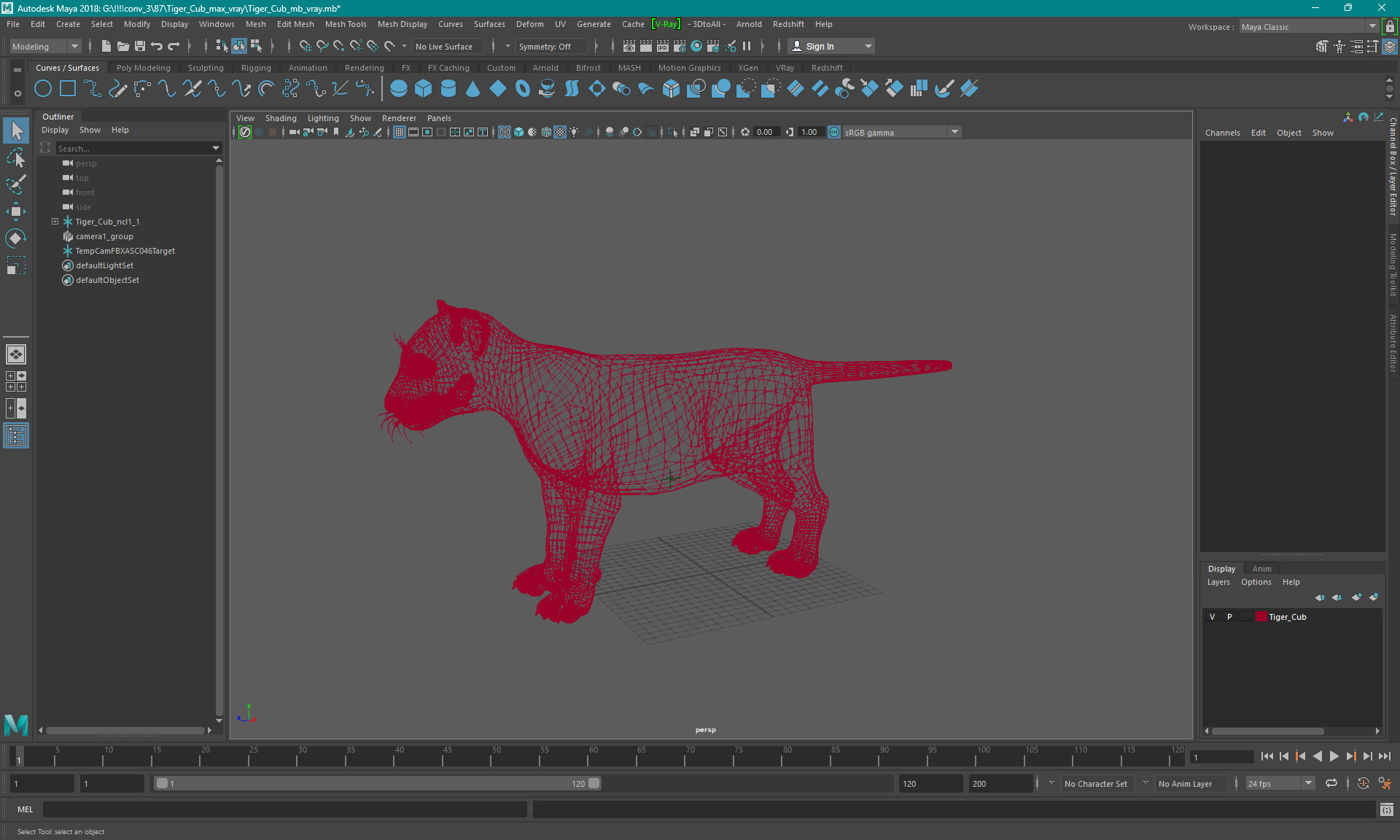Open the Renderer dropdown menu
Viewport: 1400px width, 840px height.
[399, 117]
